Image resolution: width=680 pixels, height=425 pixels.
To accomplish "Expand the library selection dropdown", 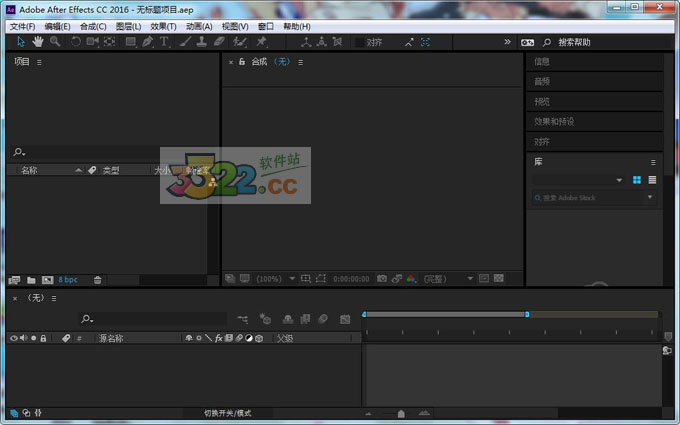I will tap(619, 180).
